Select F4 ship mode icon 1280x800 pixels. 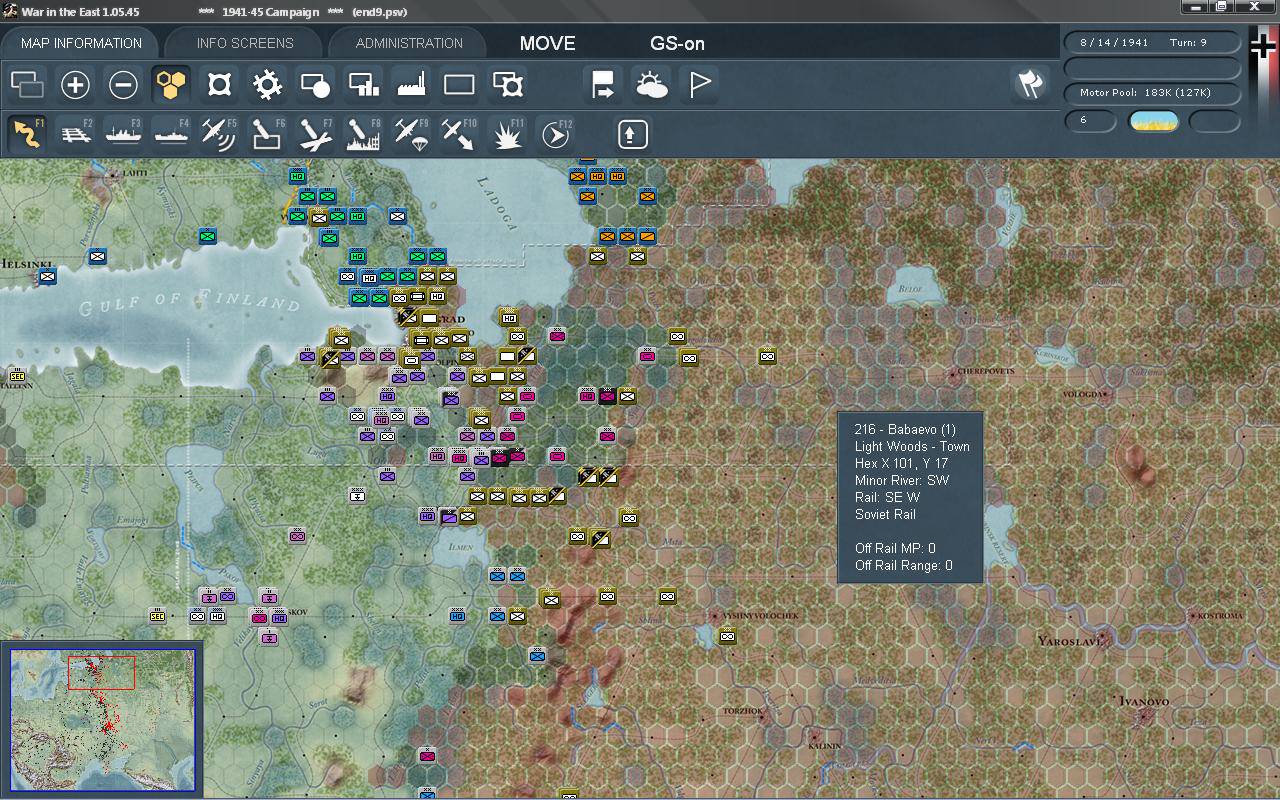171,134
